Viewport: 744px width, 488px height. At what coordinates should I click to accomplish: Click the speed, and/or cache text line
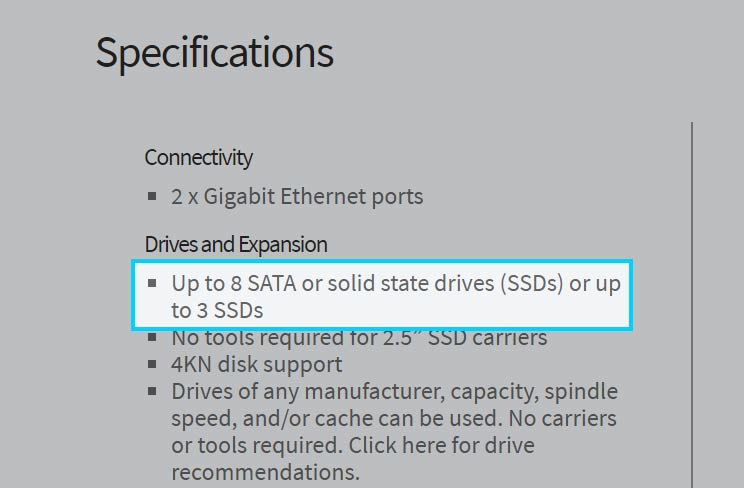[x=394, y=419]
